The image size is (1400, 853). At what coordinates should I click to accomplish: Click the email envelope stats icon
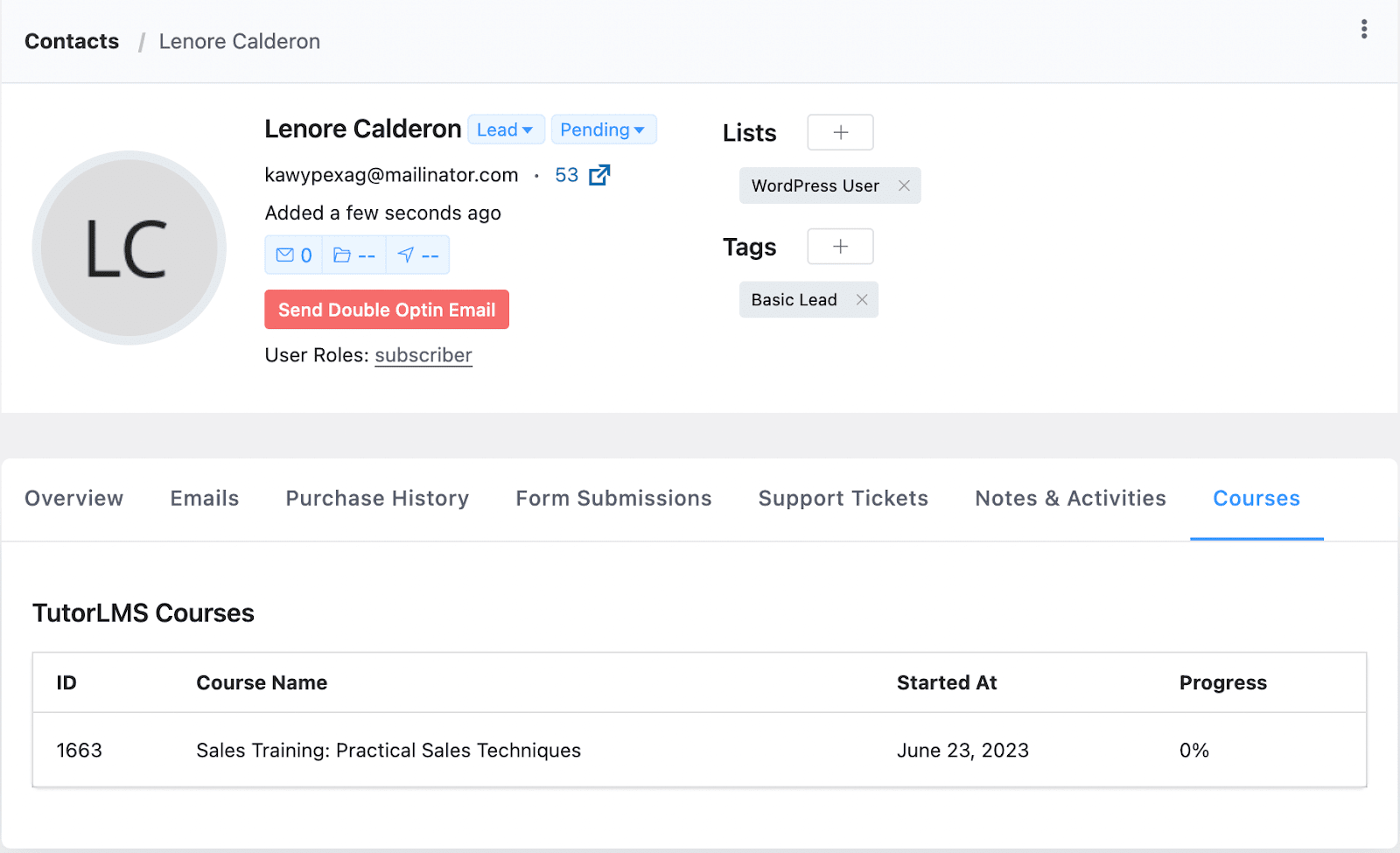(285, 255)
